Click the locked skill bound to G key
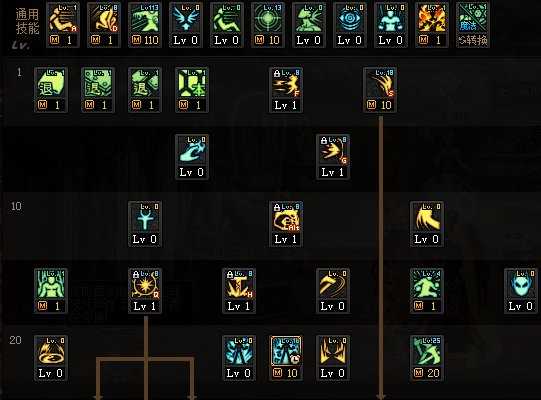The height and width of the screenshot is (400, 541). click(x=333, y=150)
